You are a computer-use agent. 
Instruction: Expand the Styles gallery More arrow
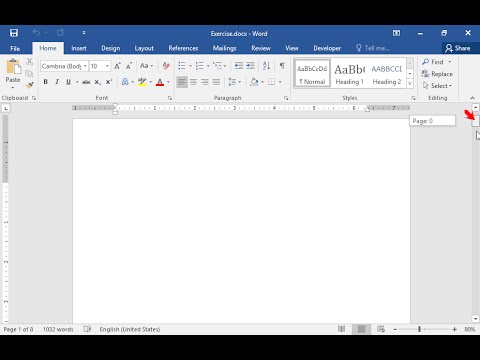click(410, 84)
